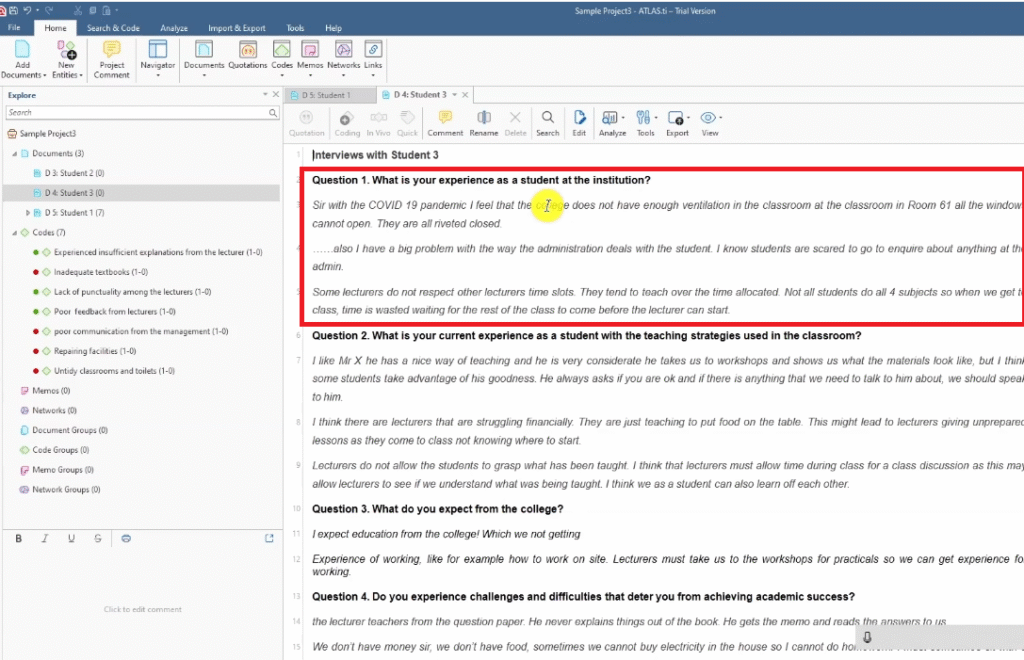Switch to the Search & Code ribbon tab
1024x660 pixels.
112,28
